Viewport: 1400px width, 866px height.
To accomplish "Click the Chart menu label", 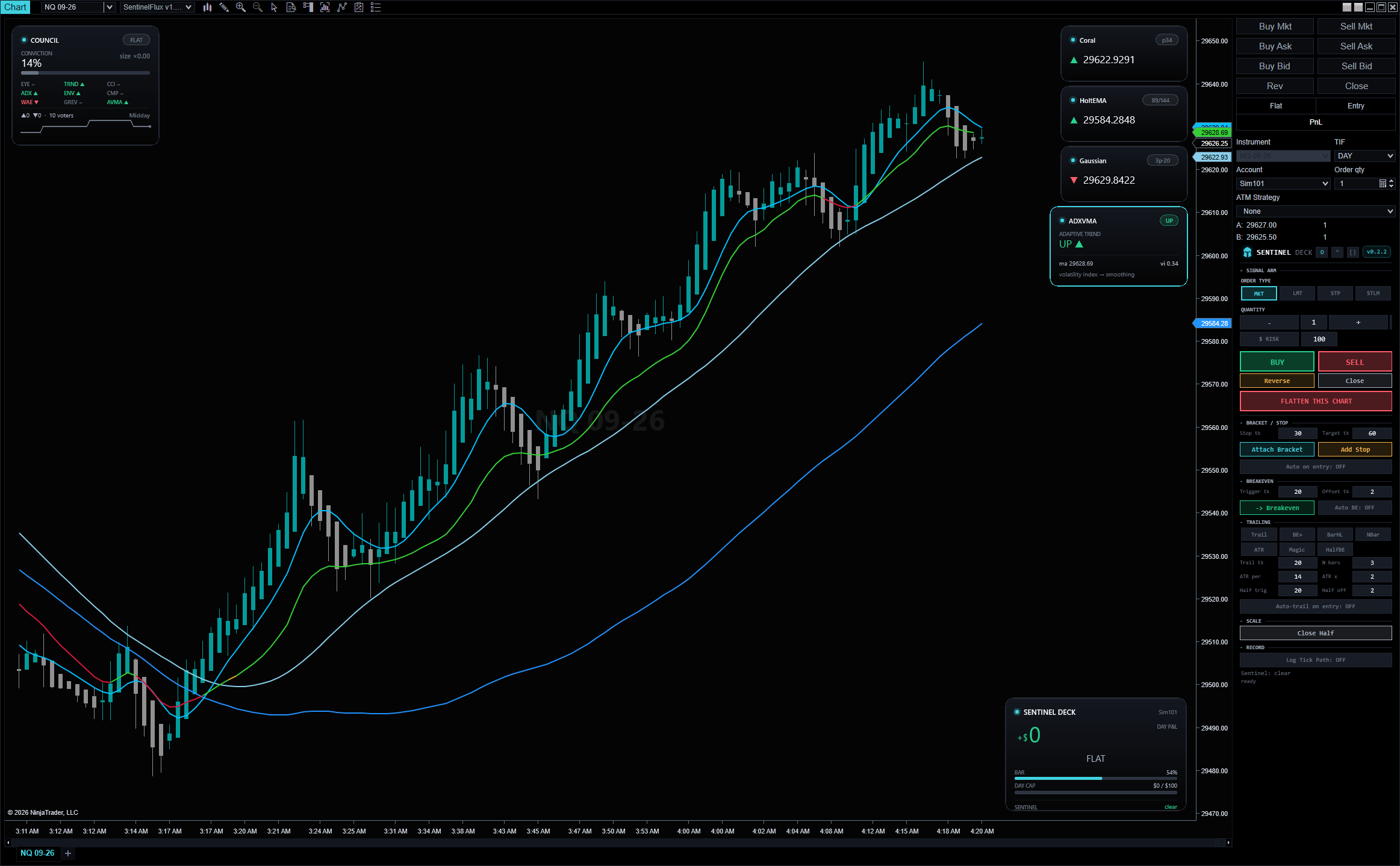I will (15, 7).
